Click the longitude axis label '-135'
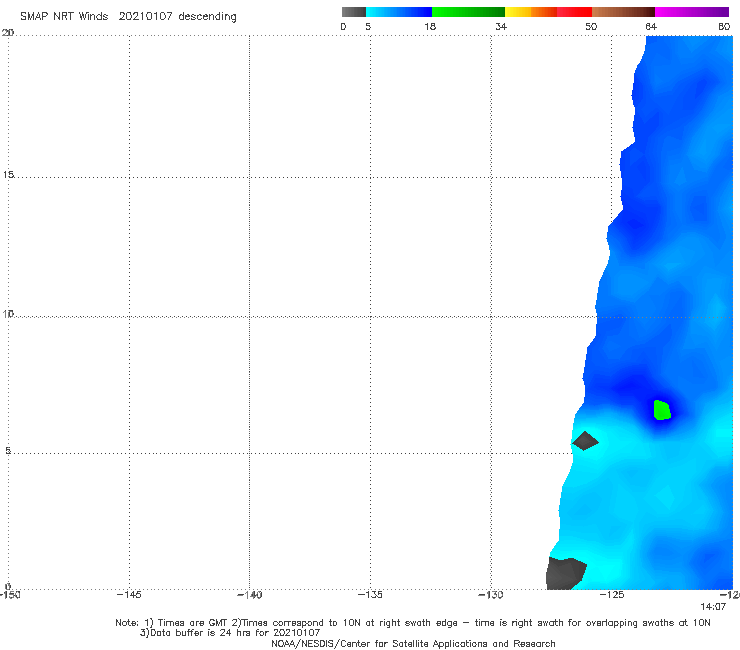Screen dimensions: 740x650 (x=370, y=595)
